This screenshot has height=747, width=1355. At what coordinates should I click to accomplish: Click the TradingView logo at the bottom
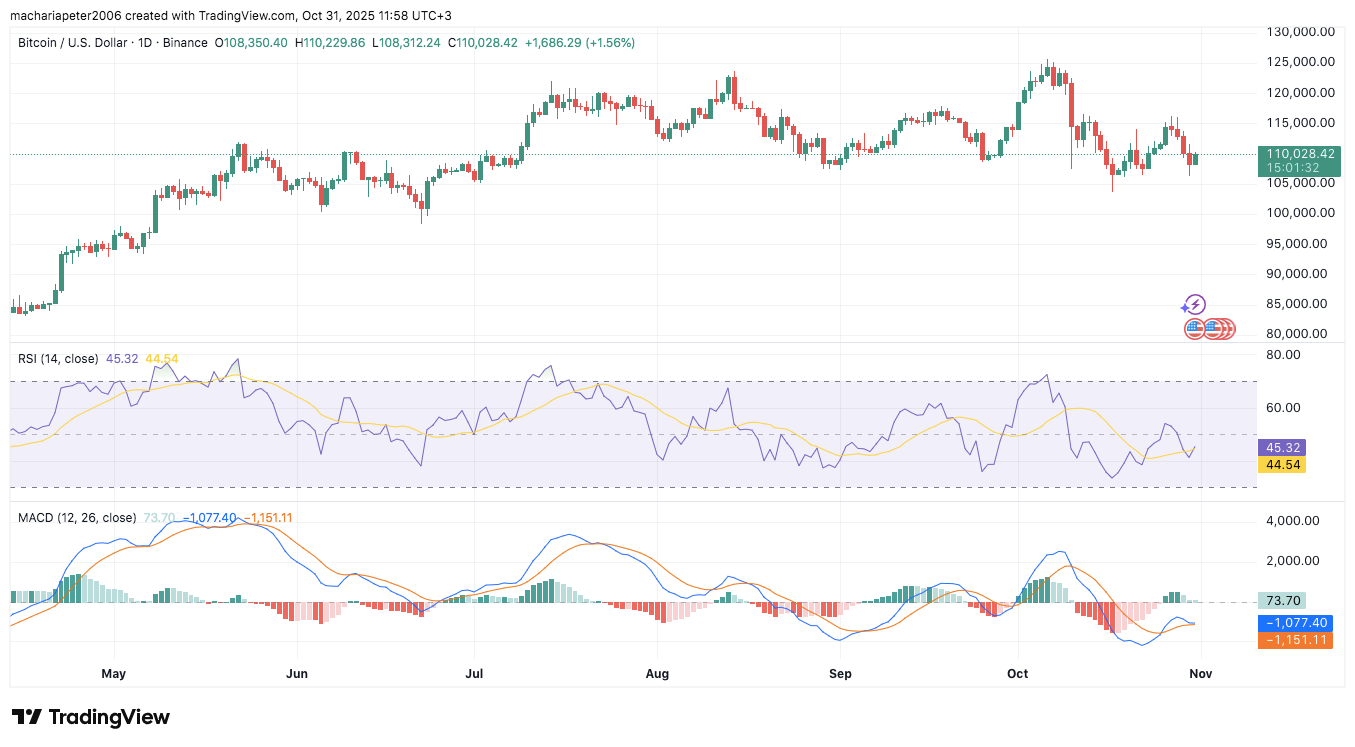[x=91, y=717]
